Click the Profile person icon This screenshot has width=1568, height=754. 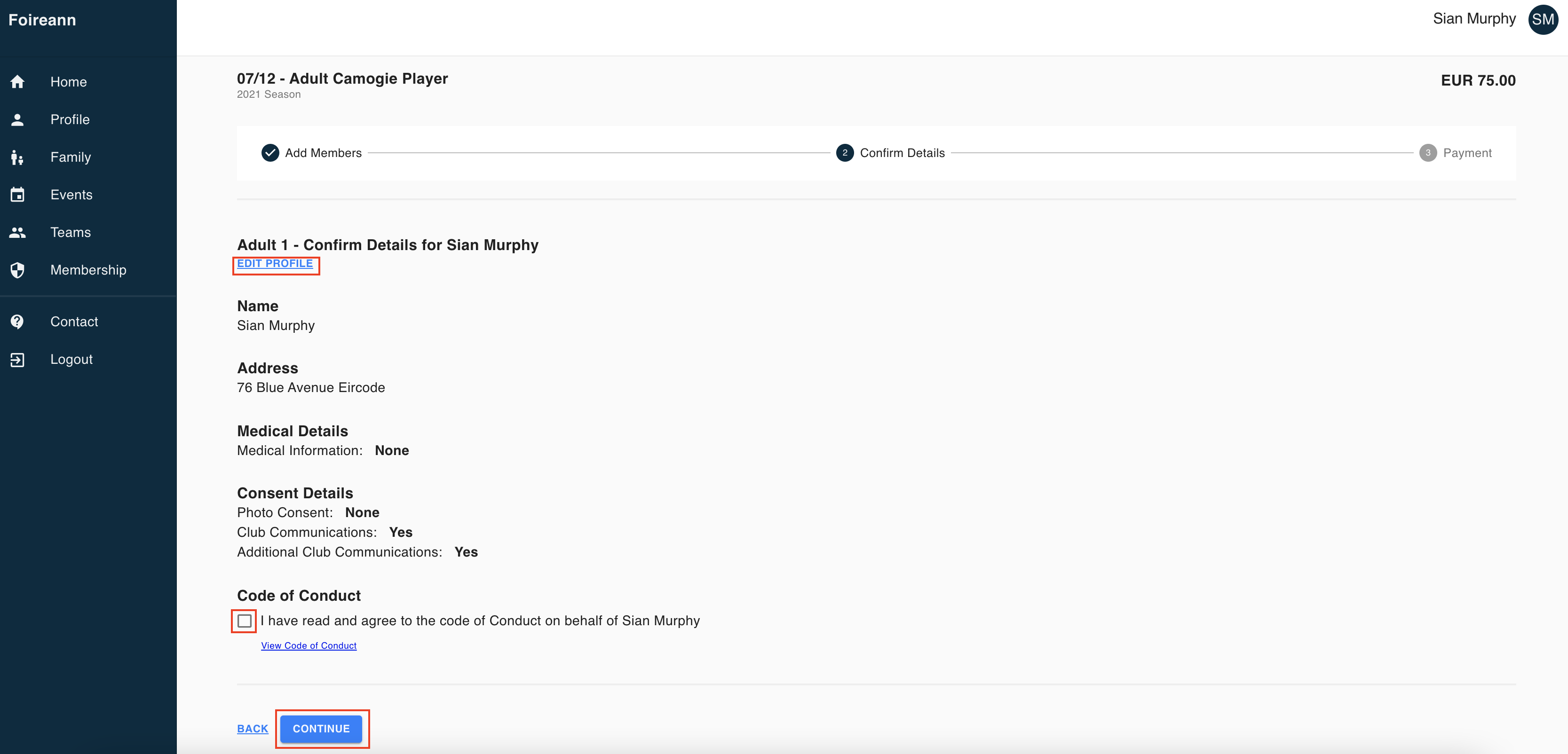point(17,119)
